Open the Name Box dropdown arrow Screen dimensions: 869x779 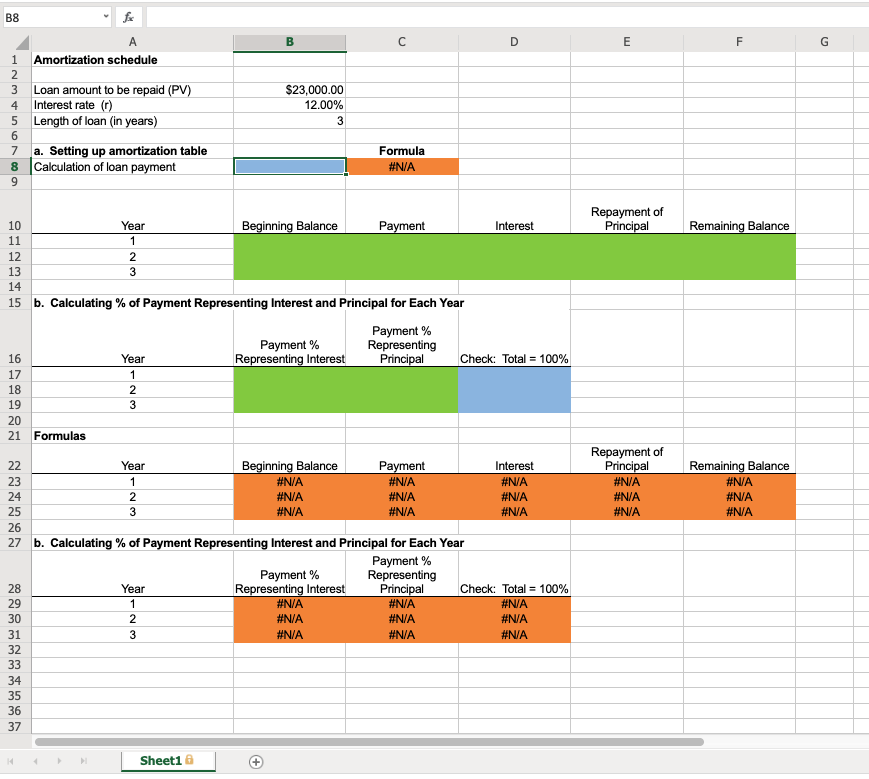106,17
